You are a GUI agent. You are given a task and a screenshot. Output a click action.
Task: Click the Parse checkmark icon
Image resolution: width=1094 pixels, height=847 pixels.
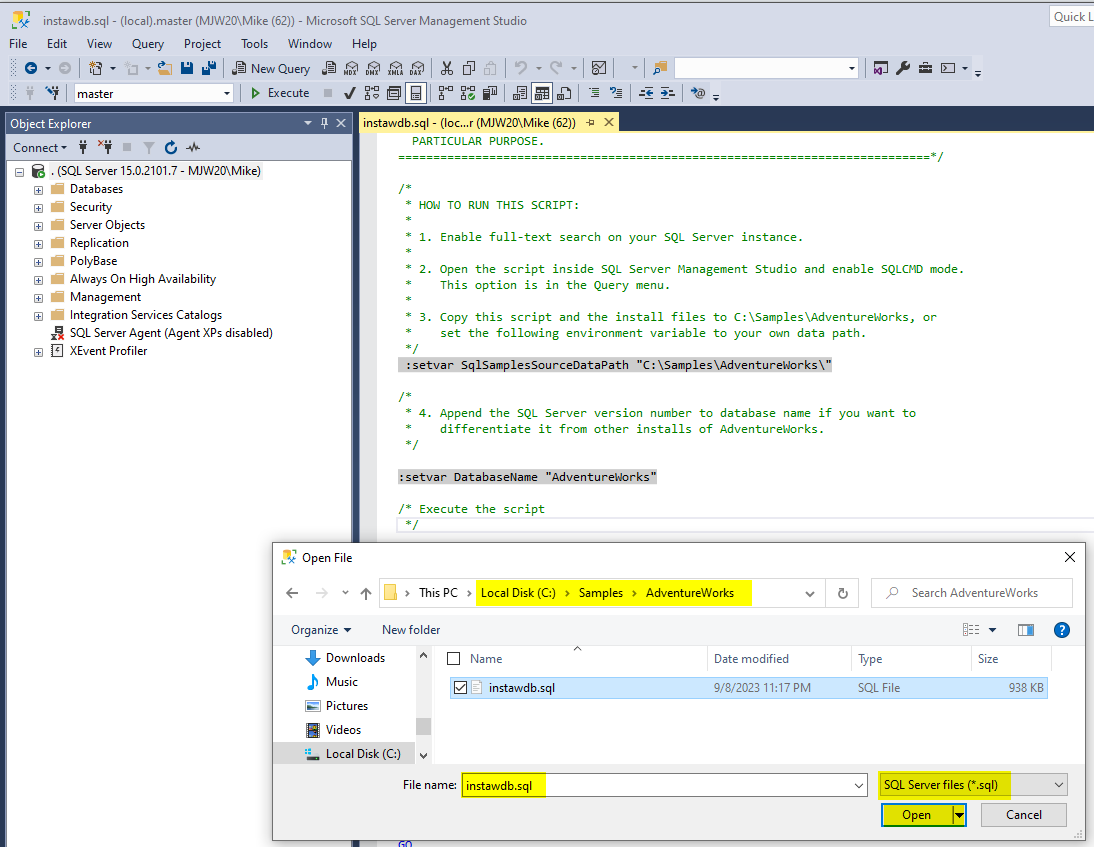pyautogui.click(x=350, y=93)
